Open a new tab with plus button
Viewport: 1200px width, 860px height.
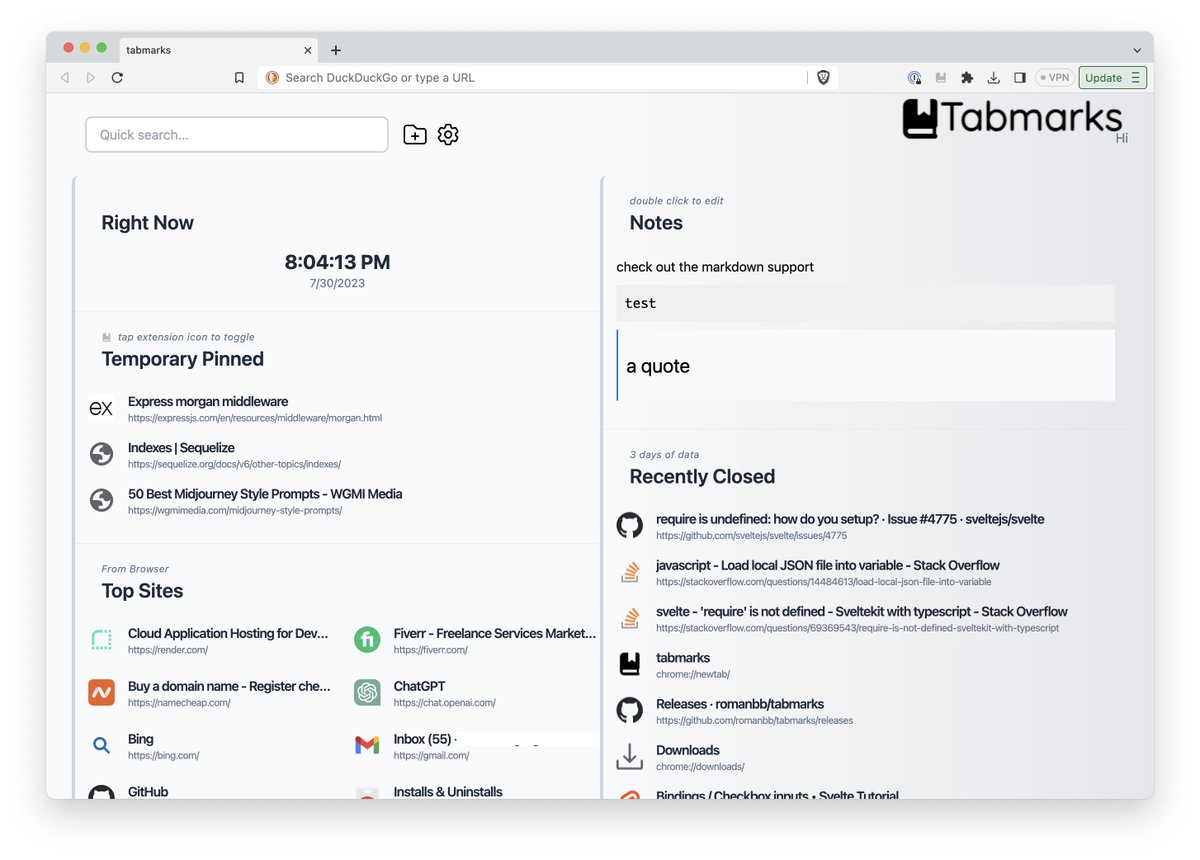coord(336,50)
